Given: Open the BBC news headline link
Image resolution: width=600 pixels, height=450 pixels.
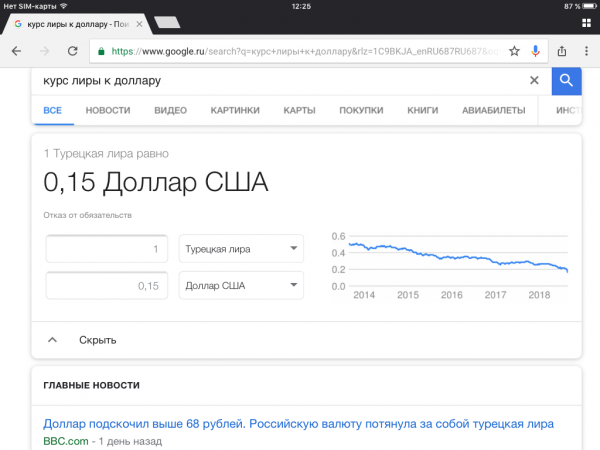Looking at the screenshot, I should click(298, 423).
